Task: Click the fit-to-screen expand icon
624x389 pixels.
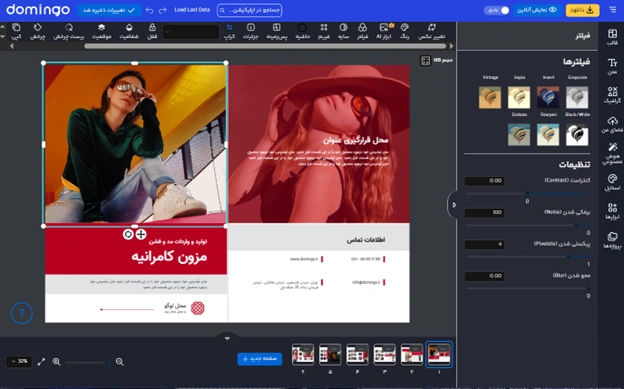Action: [41, 362]
